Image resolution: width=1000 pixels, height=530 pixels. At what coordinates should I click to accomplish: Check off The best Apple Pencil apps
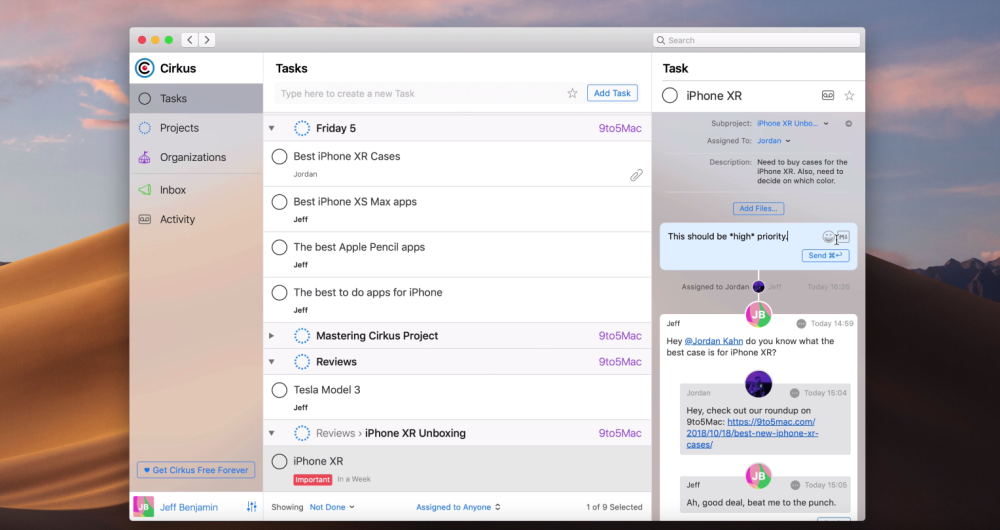(x=280, y=247)
